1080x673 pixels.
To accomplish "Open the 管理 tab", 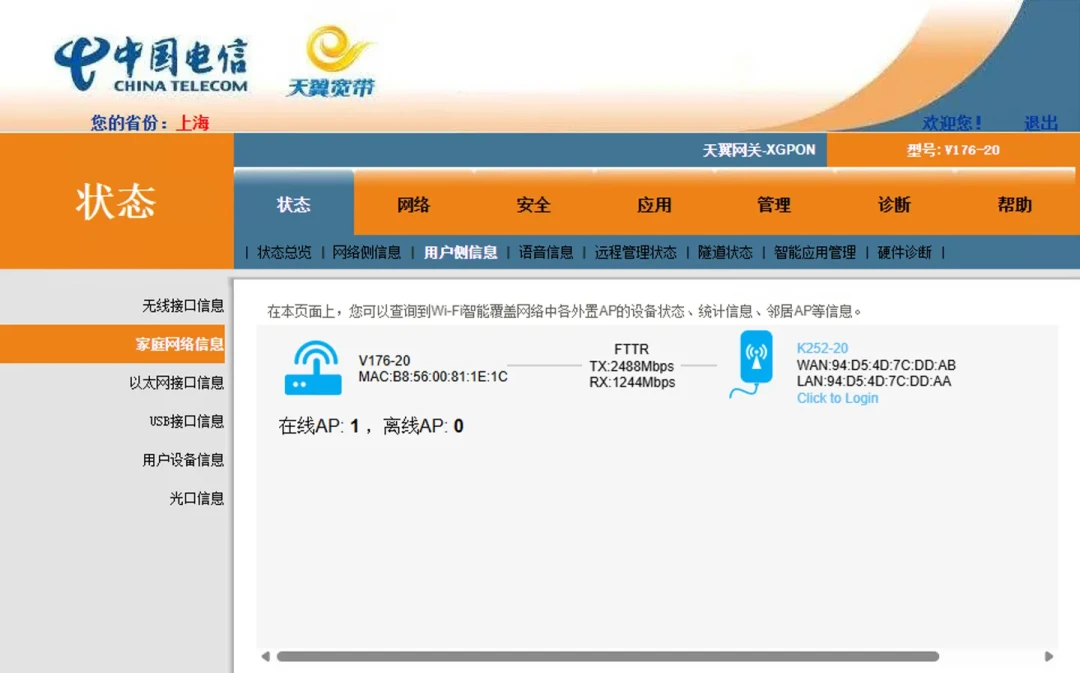I will coord(774,205).
